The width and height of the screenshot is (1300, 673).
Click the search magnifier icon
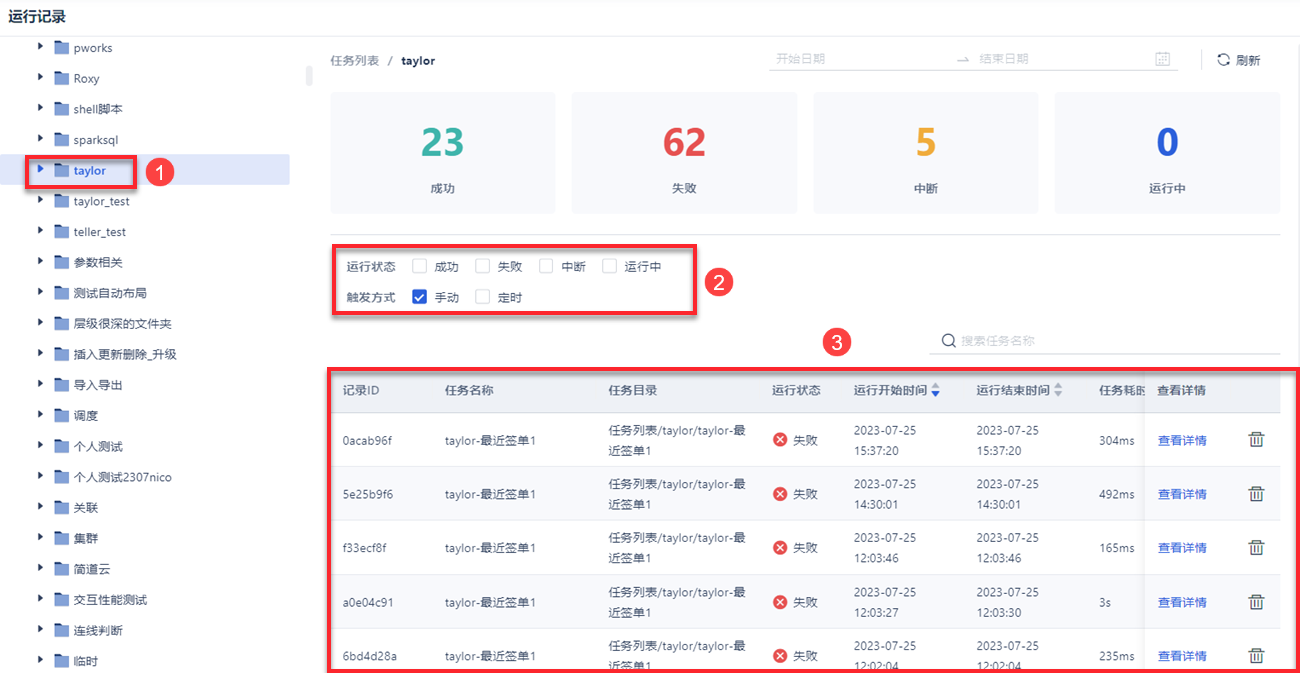click(x=949, y=341)
